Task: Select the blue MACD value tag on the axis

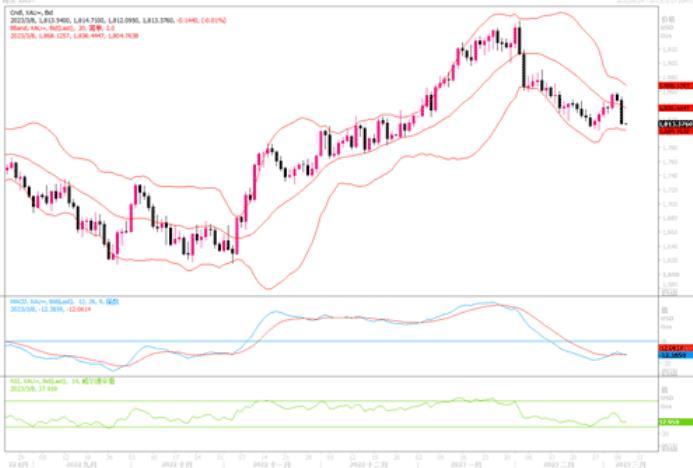Action: (672, 354)
